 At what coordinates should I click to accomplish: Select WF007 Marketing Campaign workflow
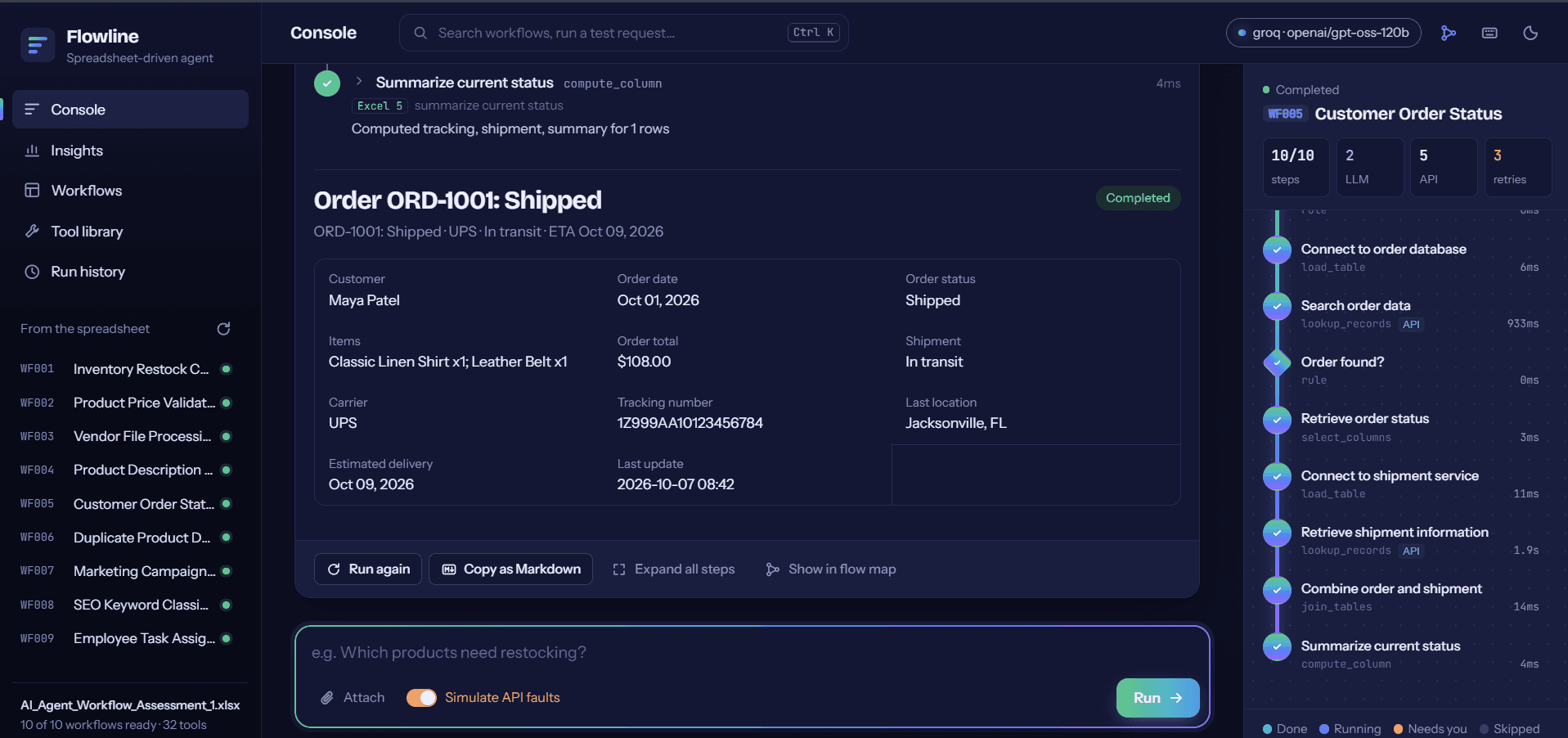click(x=126, y=571)
